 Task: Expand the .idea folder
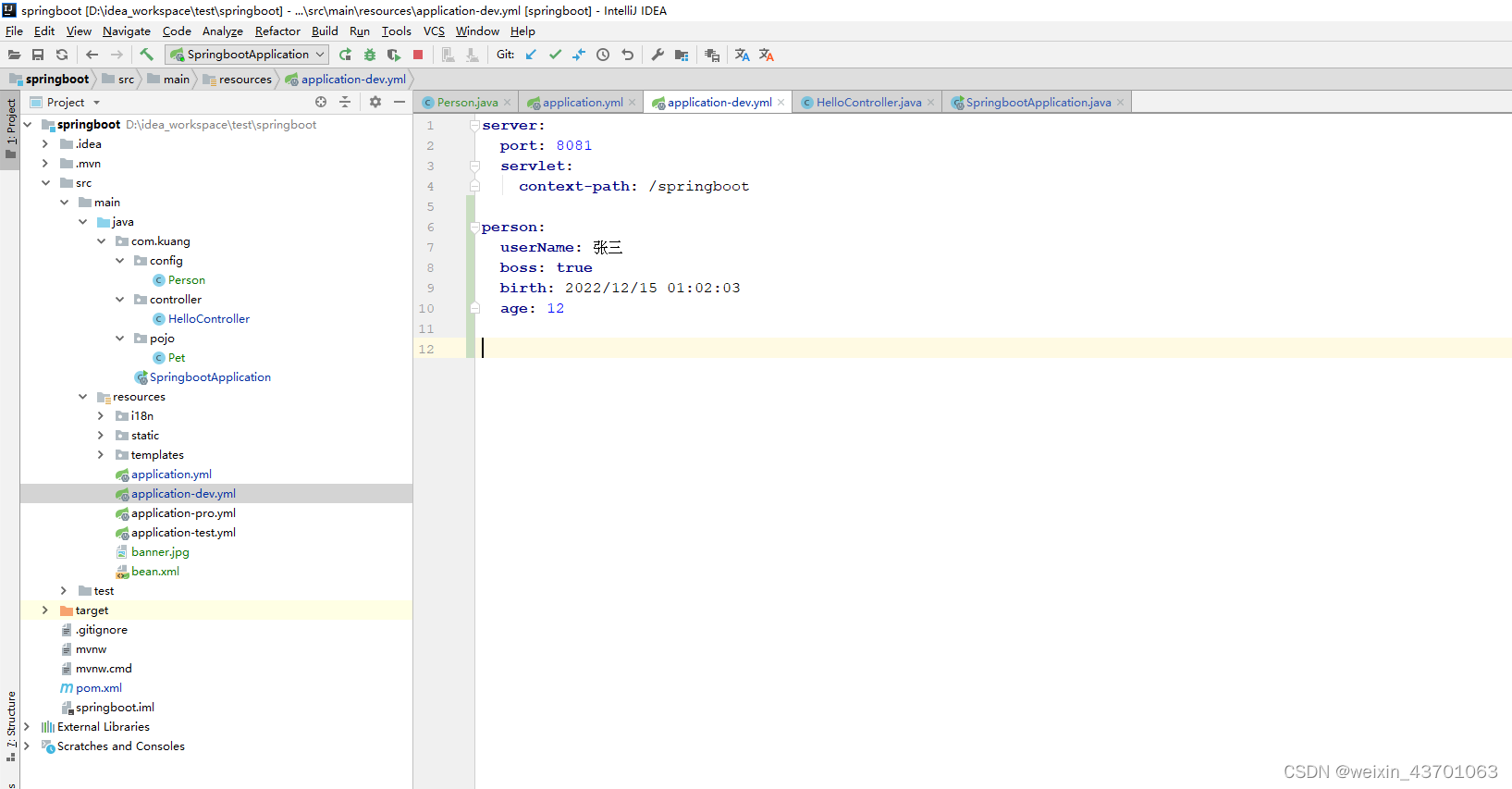pos(45,143)
